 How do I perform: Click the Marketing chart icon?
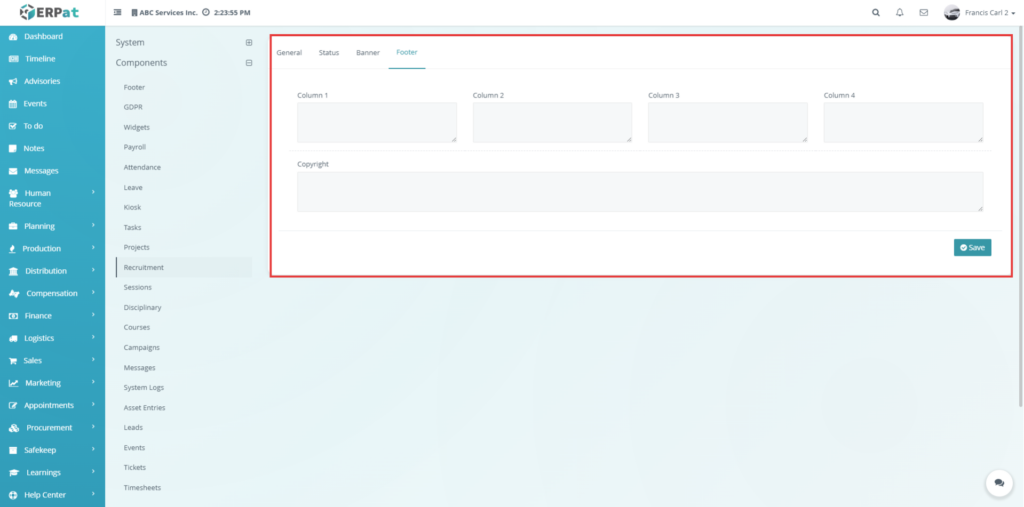tap(13, 384)
